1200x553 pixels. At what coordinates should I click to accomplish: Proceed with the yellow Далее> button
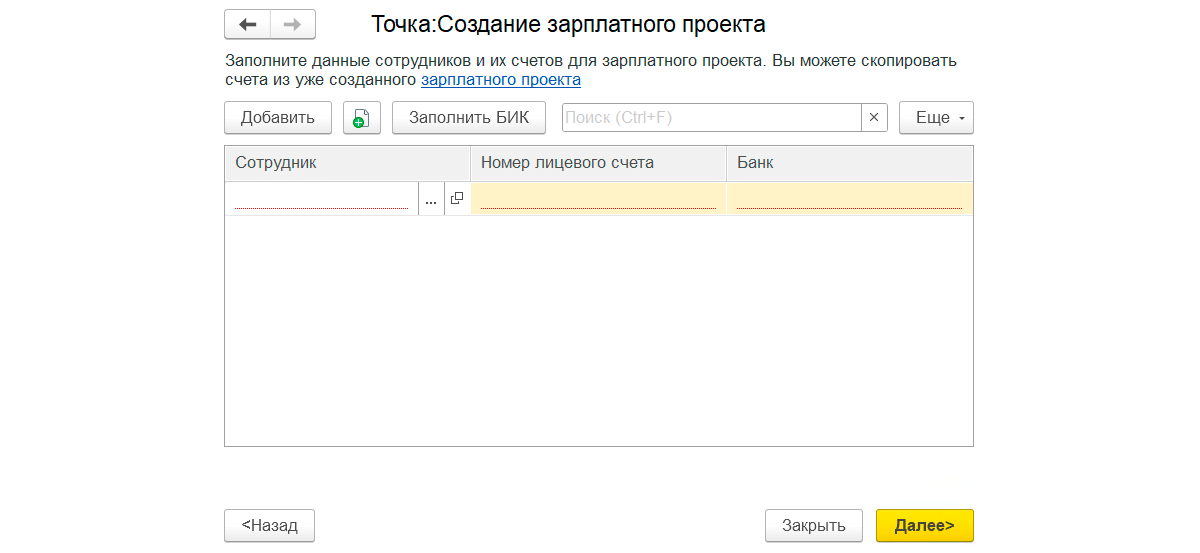924,525
